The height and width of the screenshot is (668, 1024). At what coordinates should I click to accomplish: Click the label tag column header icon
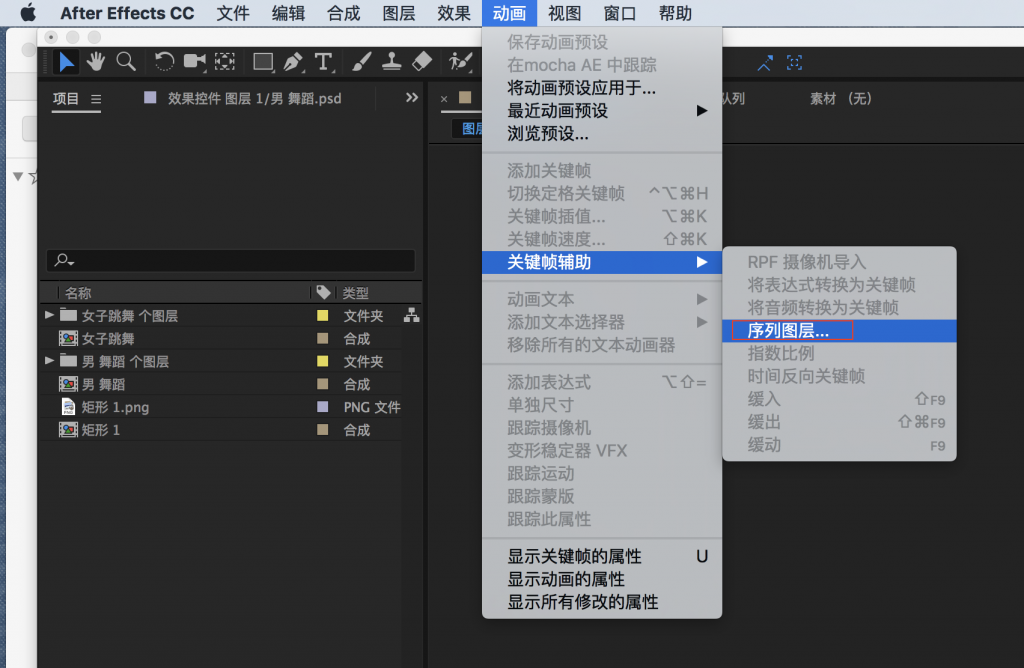pyautogui.click(x=323, y=292)
